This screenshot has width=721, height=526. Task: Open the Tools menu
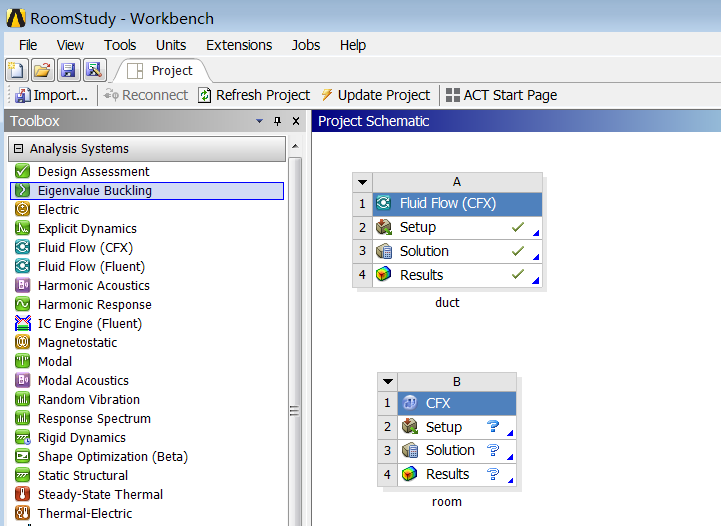coord(120,45)
